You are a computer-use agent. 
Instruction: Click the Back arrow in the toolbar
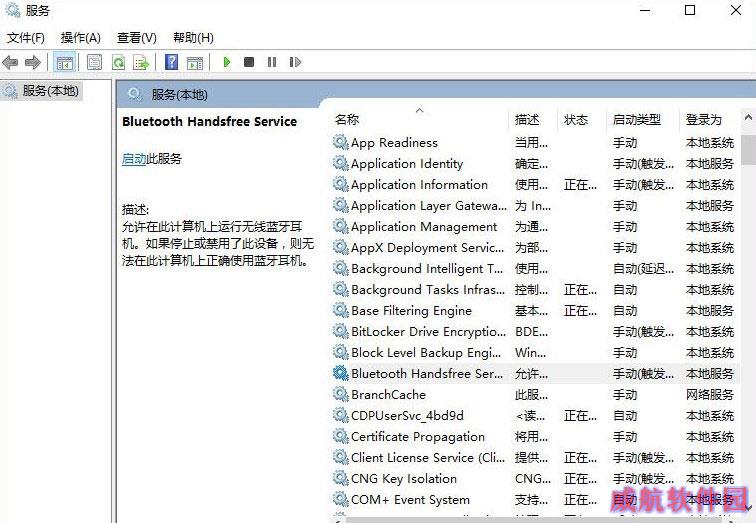pos(10,62)
